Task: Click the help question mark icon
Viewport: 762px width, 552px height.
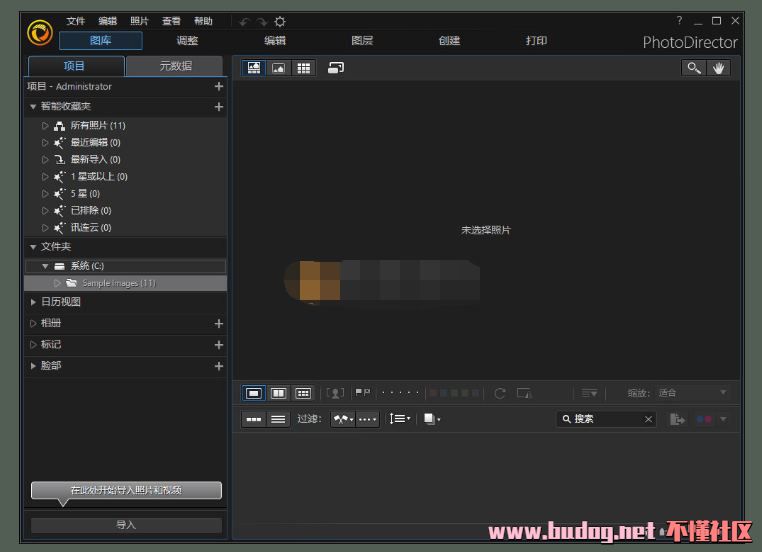Action: point(680,21)
